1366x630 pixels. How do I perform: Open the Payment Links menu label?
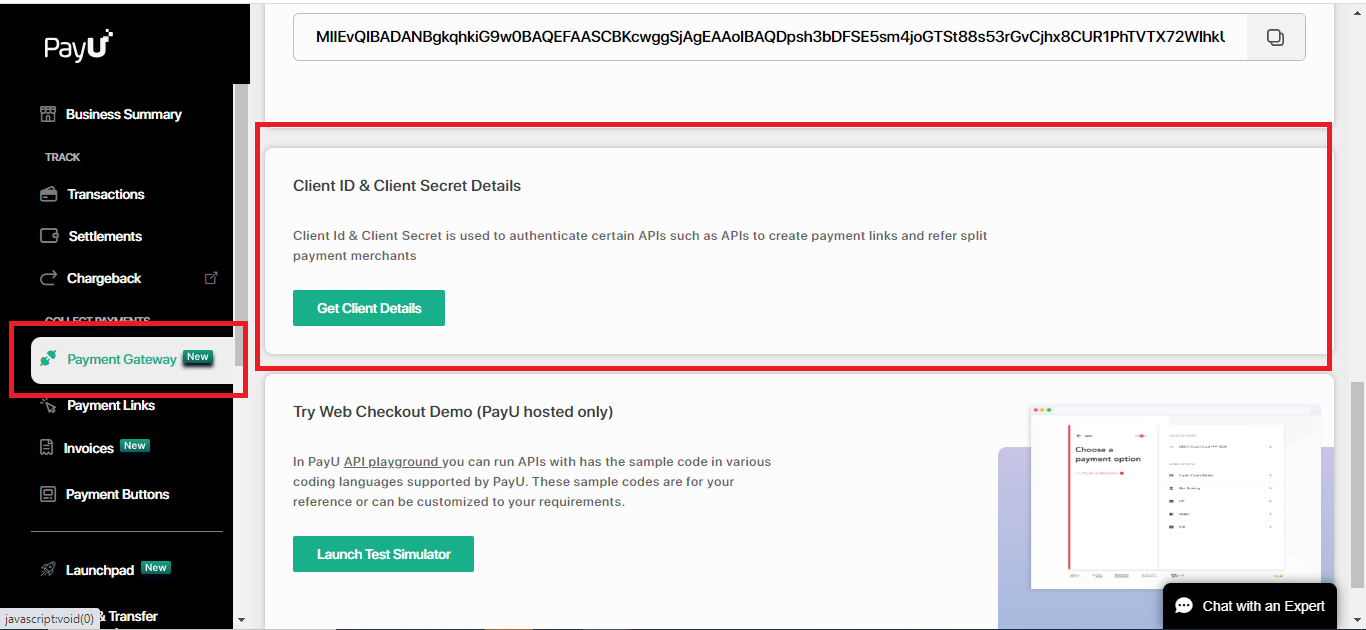[111, 405]
